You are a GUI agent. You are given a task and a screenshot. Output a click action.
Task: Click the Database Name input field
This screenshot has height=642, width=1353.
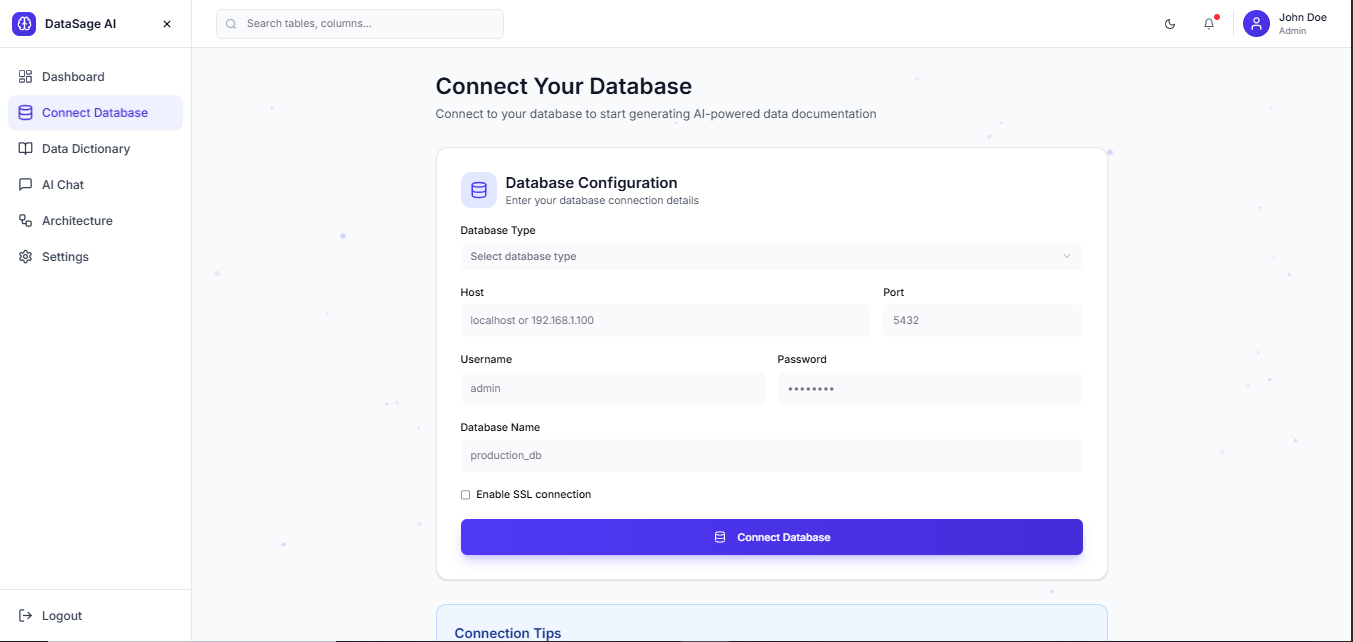coord(771,455)
